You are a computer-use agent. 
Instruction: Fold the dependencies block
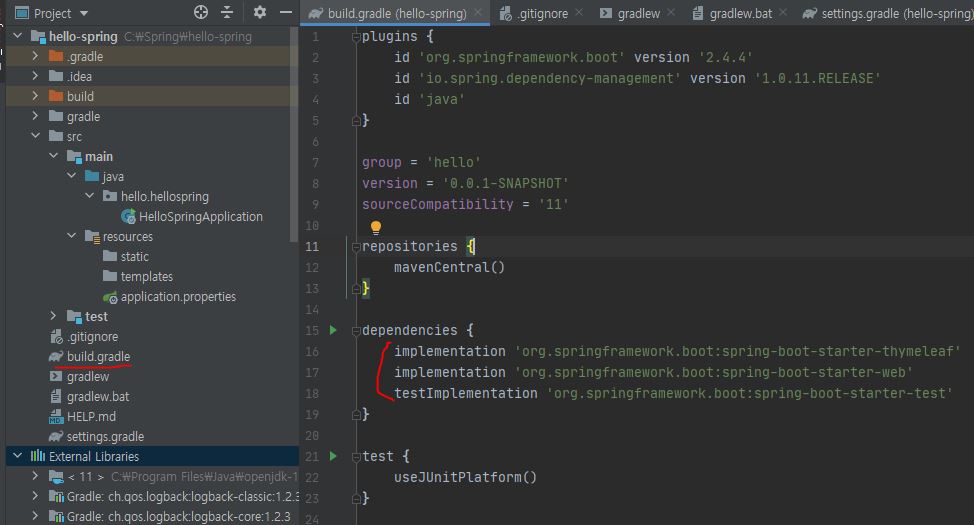pos(356,331)
